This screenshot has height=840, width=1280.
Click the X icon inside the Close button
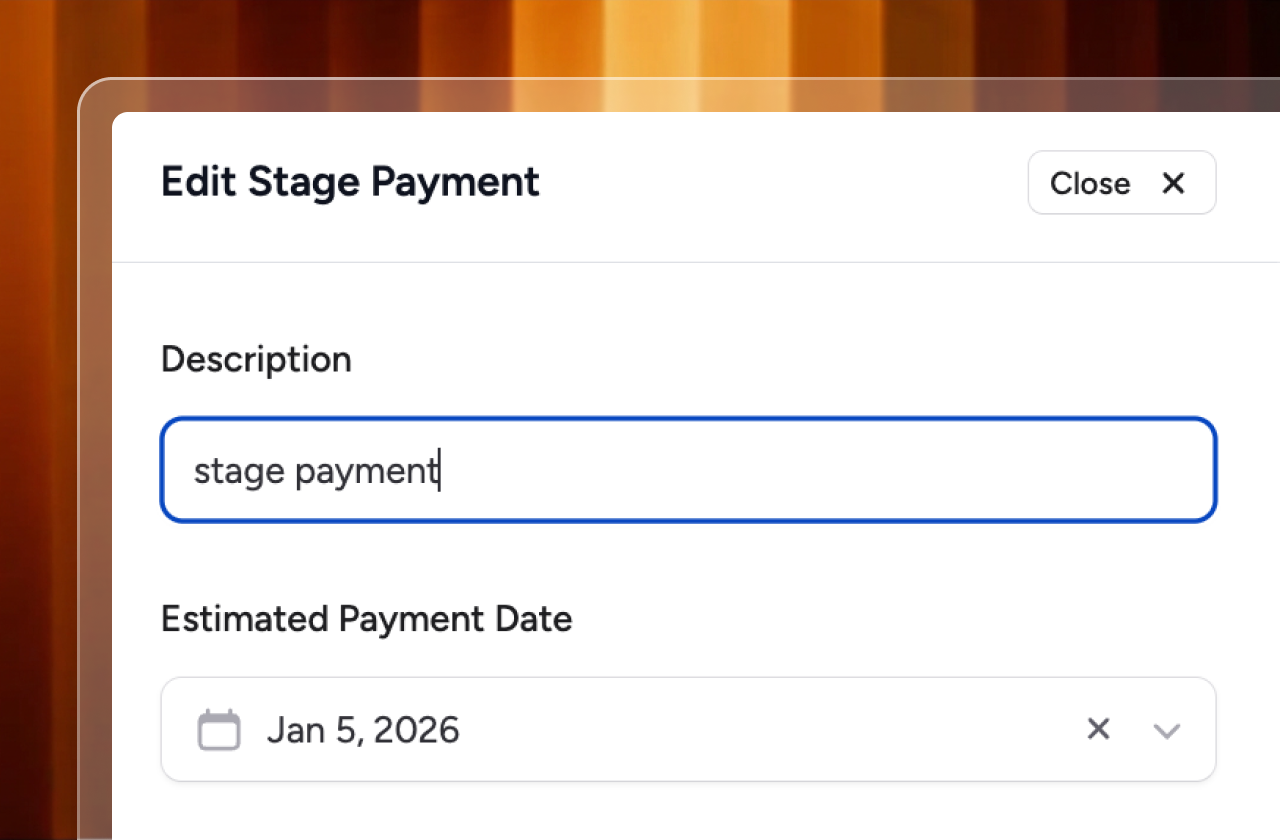(x=1173, y=183)
